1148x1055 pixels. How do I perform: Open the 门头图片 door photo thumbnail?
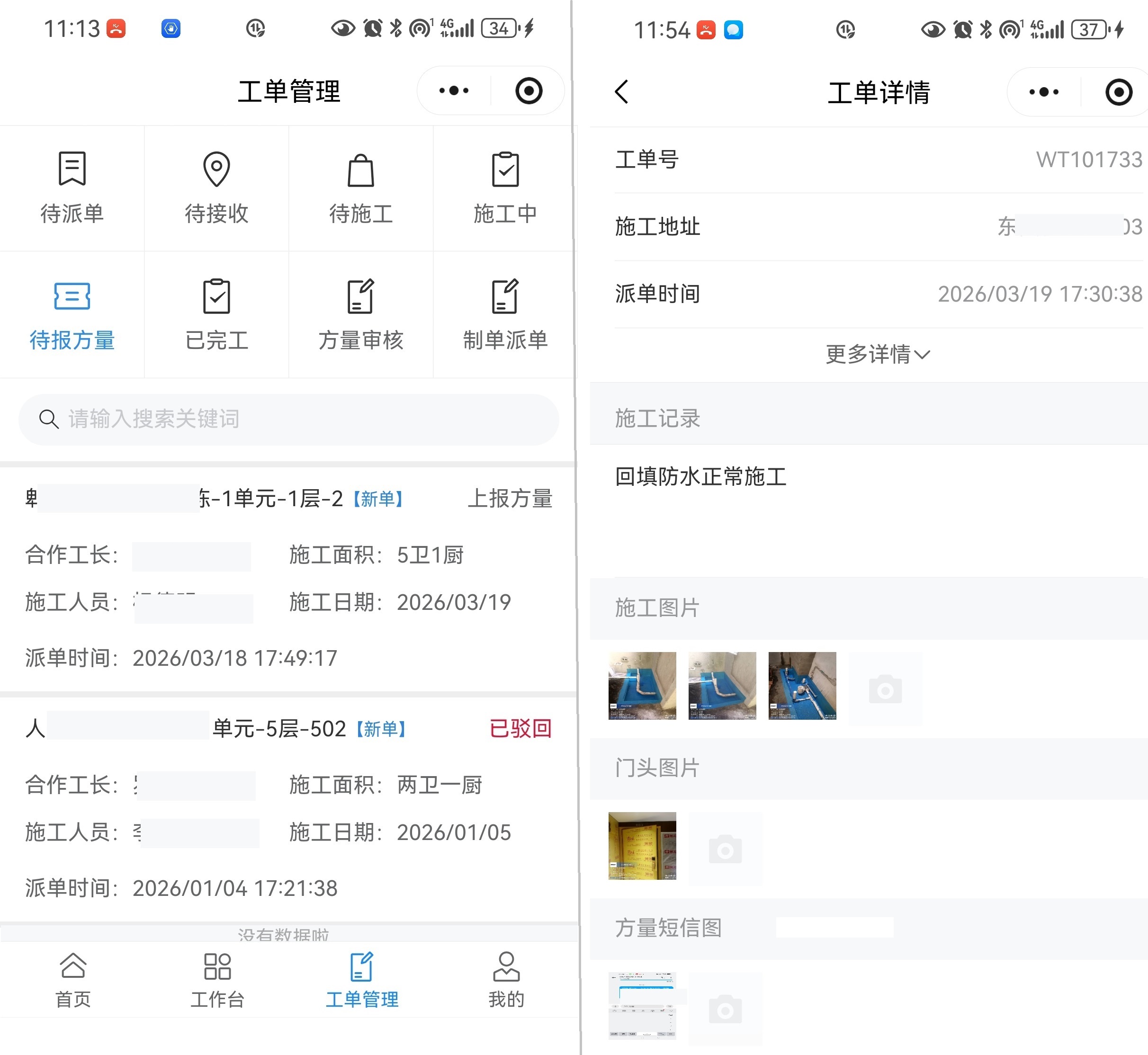pos(642,846)
